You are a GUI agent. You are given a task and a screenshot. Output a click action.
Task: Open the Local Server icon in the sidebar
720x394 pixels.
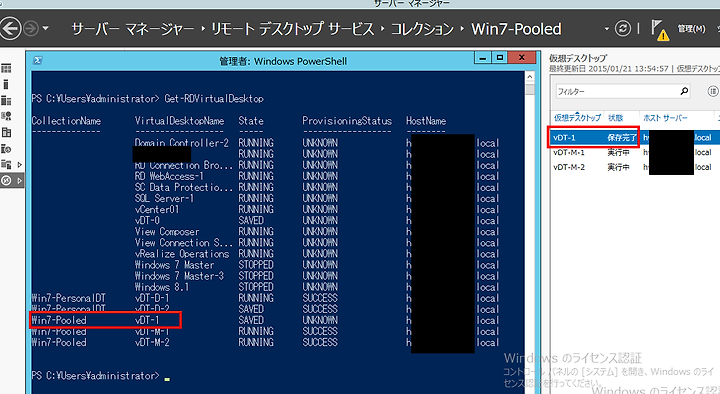pyautogui.click(x=6, y=84)
